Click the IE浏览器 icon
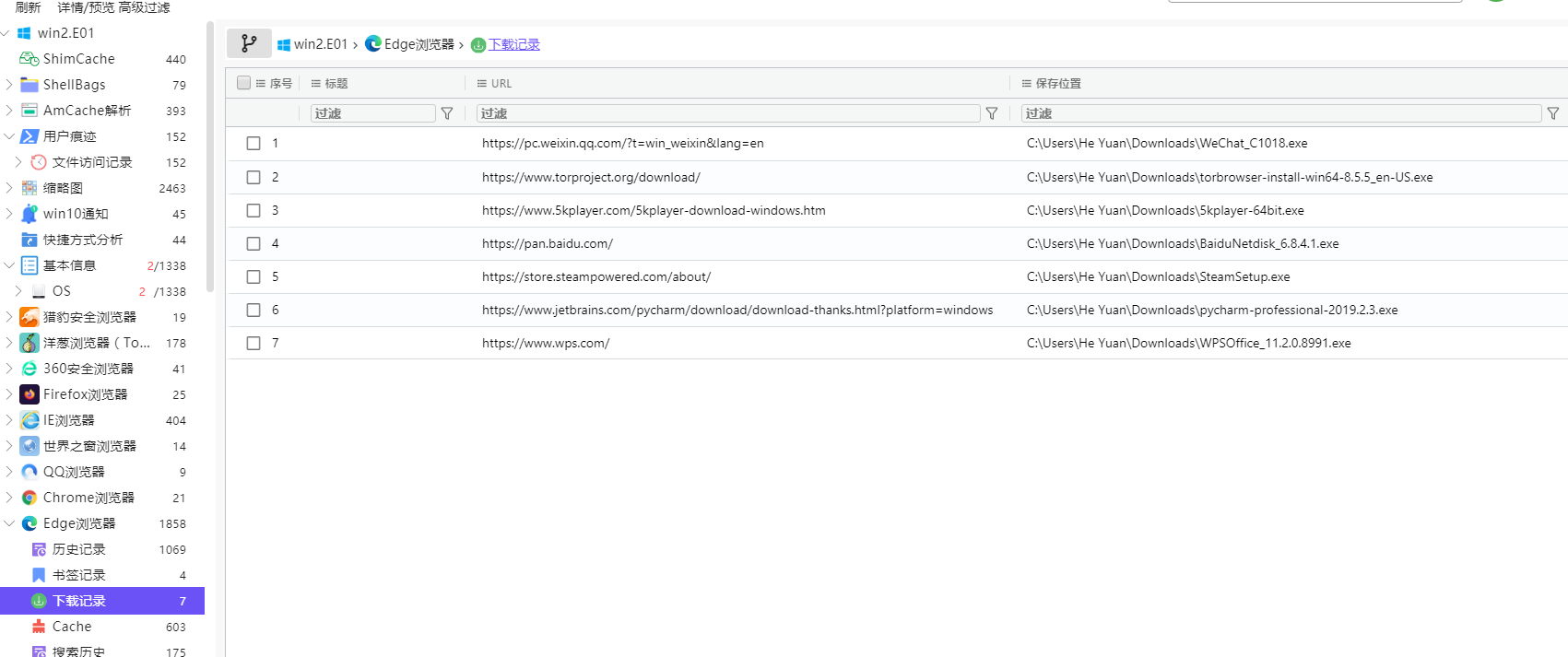 29,420
